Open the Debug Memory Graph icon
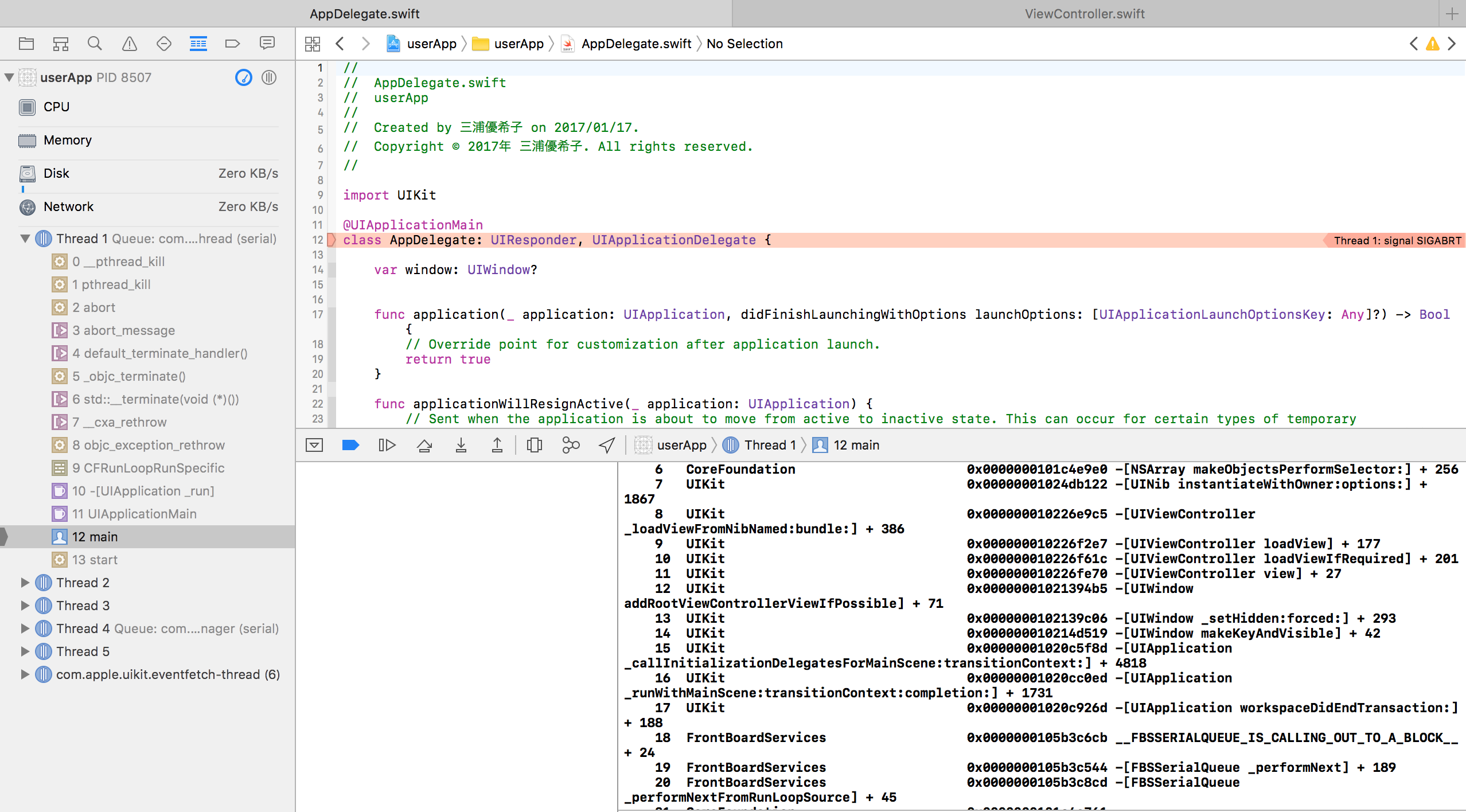1466x812 pixels. point(571,445)
